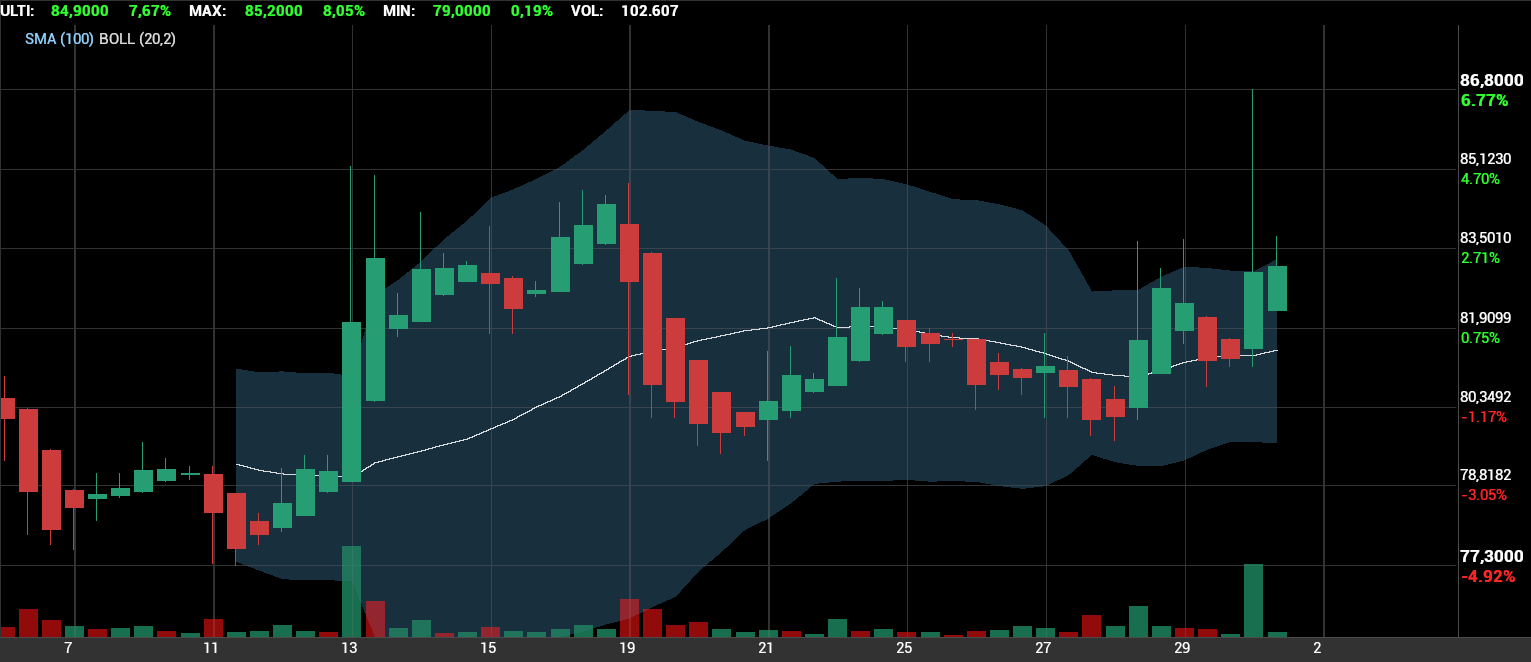
Task: Click date label 29 on time axis
Action: pyautogui.click(x=1182, y=649)
